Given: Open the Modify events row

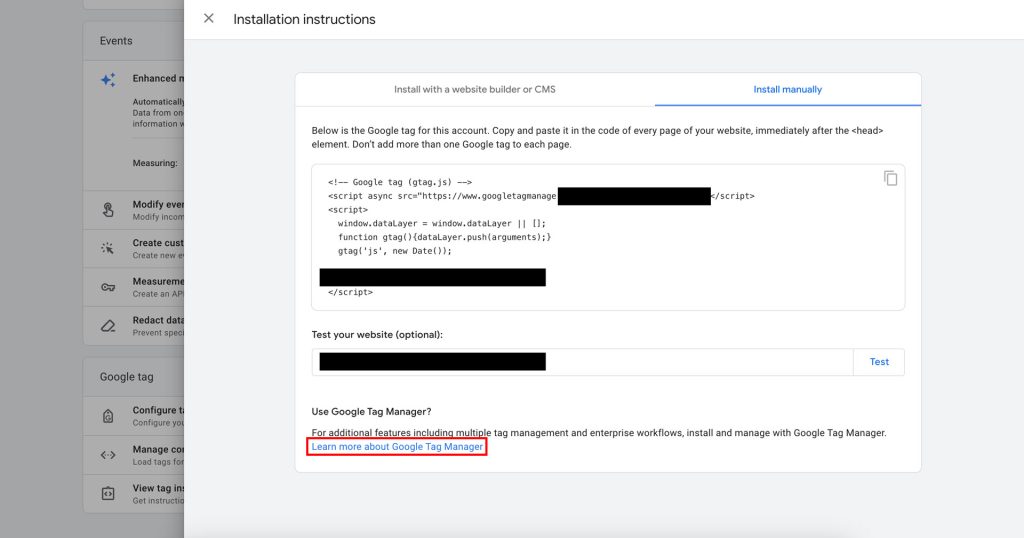Looking at the screenshot, I should pyautogui.click(x=134, y=210).
